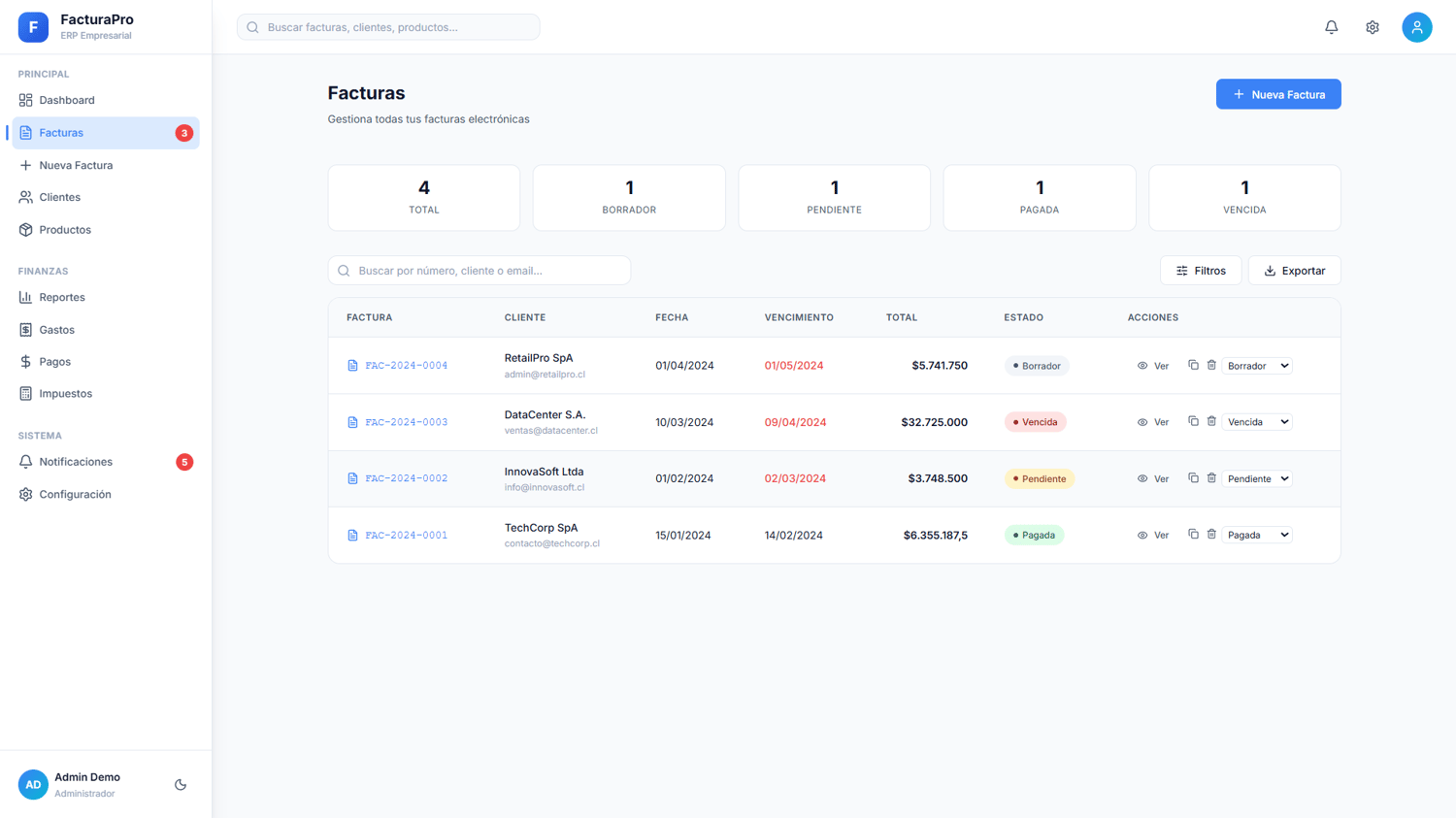Viewport: 1456px width, 818px height.
Task: Click the red badge 3 on Facturas
Action: point(183,133)
